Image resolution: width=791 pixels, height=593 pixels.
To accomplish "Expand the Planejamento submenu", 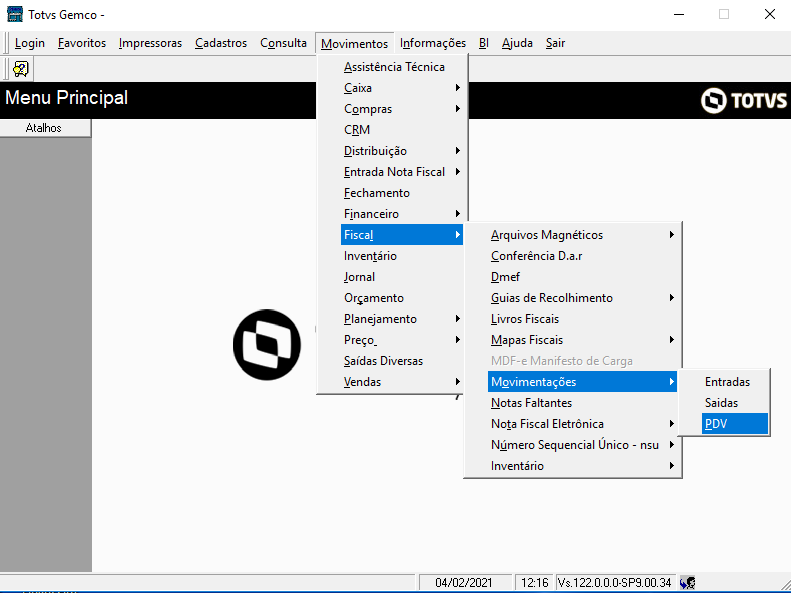I will (x=402, y=319).
